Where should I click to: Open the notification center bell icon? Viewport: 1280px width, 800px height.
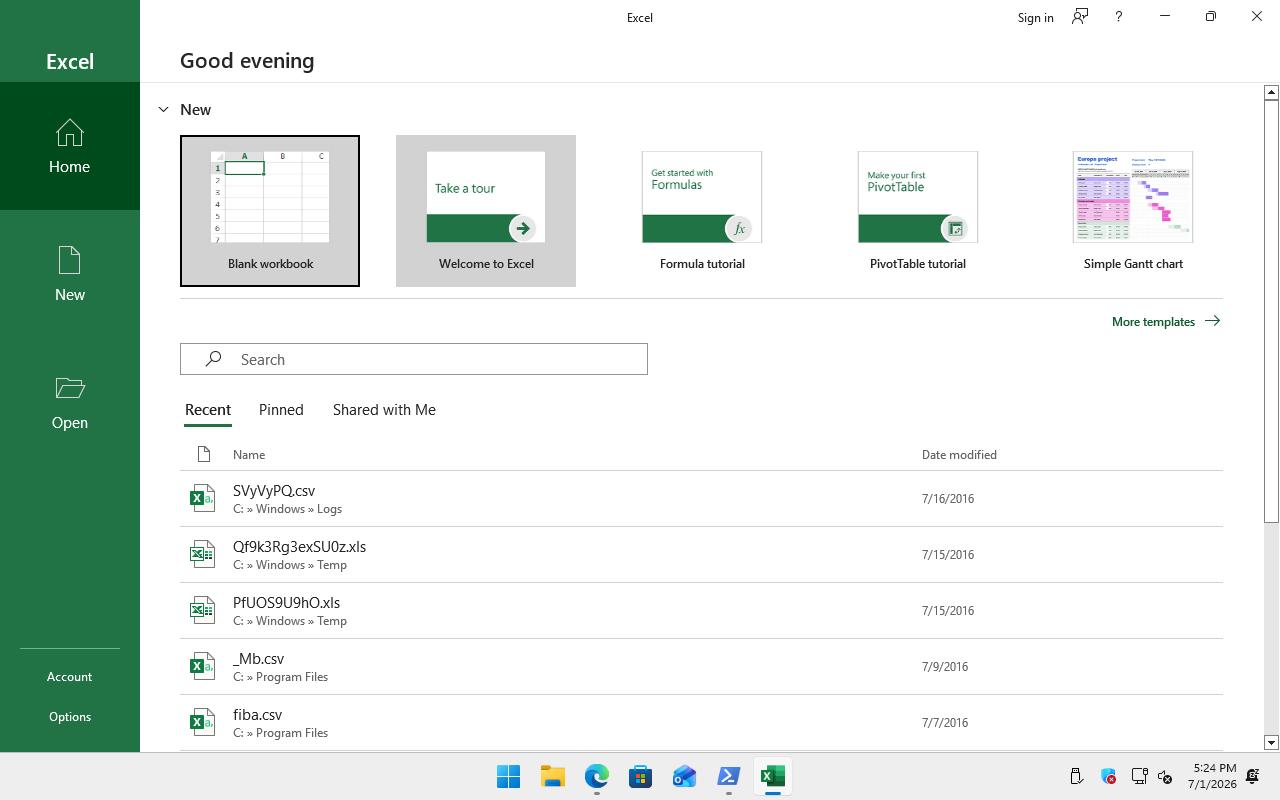click(x=1252, y=776)
